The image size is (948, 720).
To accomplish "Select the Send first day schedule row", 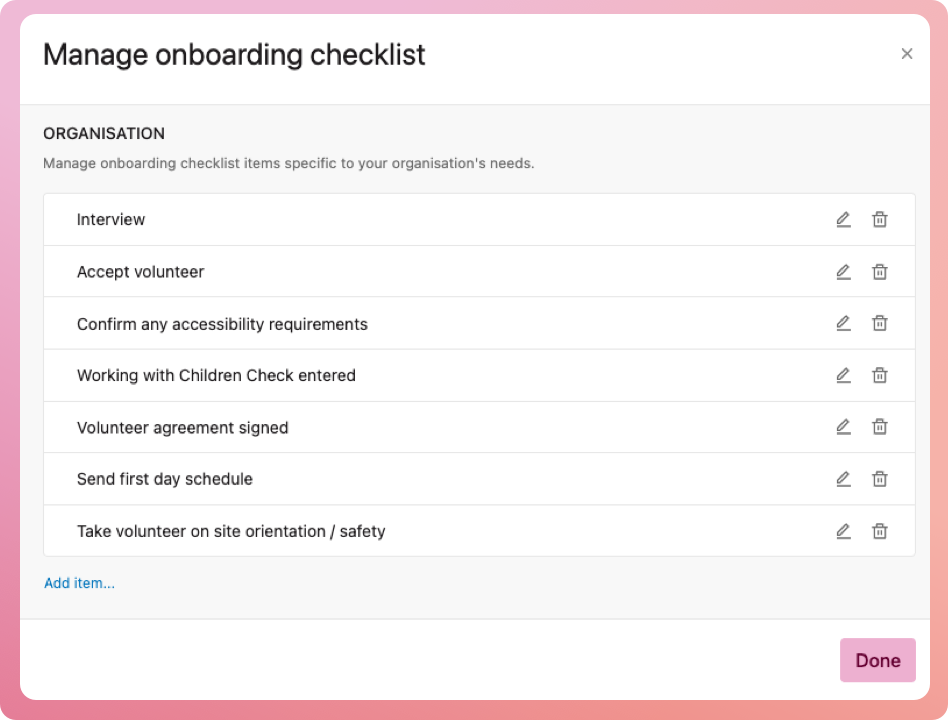I will 165,479.
